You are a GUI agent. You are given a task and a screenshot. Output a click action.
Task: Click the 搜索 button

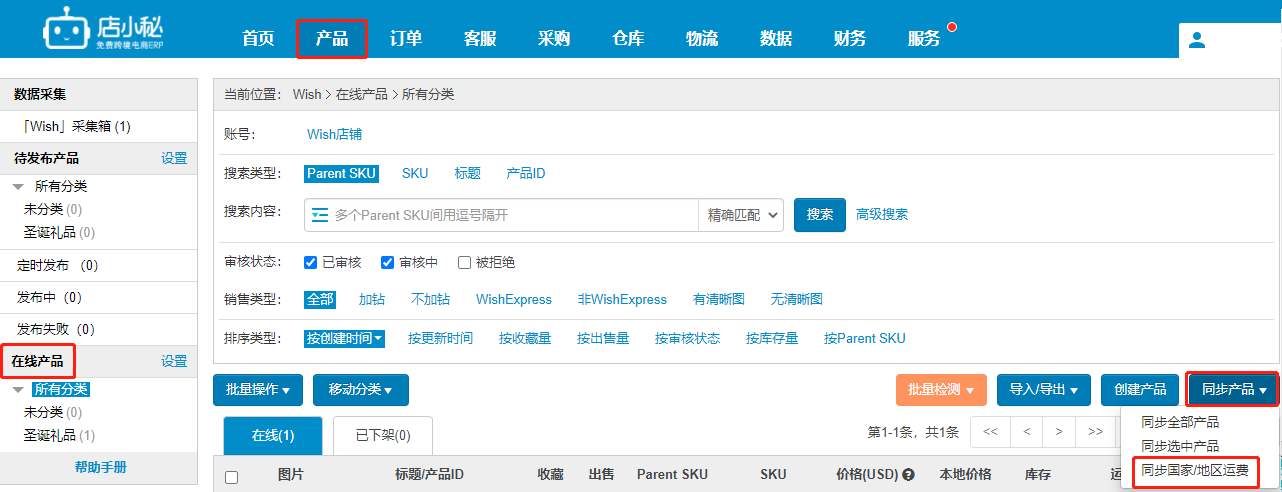(819, 215)
